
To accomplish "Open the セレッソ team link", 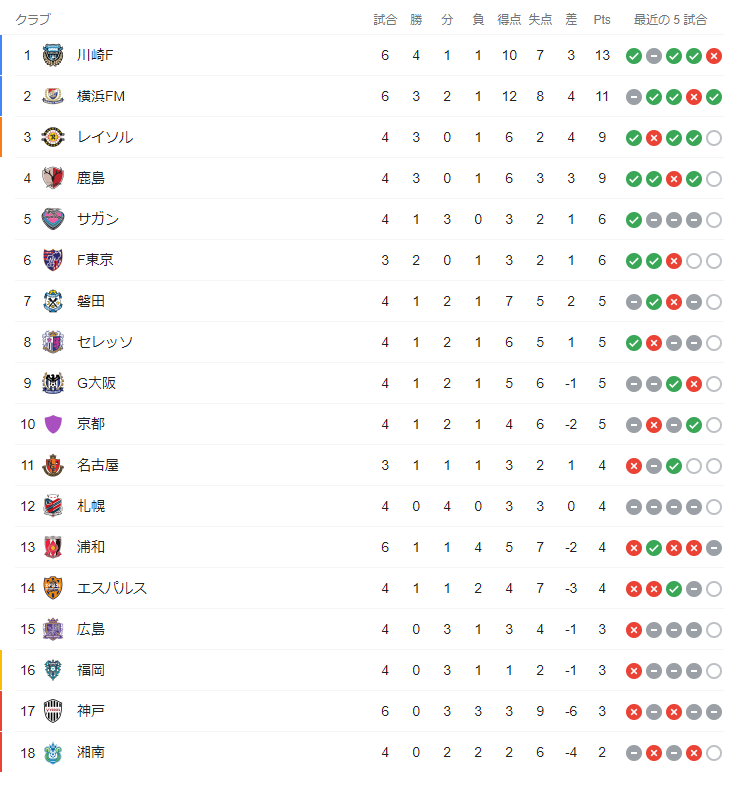I will pos(105,342).
